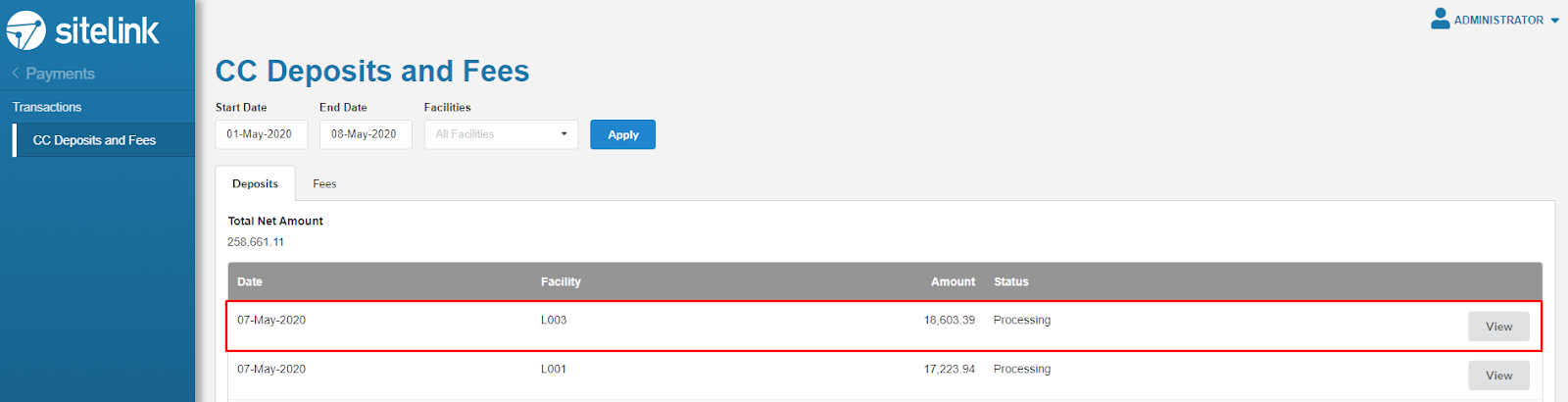Image resolution: width=1568 pixels, height=402 pixels.
Task: Select the Deposits tab
Action: pyautogui.click(x=255, y=183)
